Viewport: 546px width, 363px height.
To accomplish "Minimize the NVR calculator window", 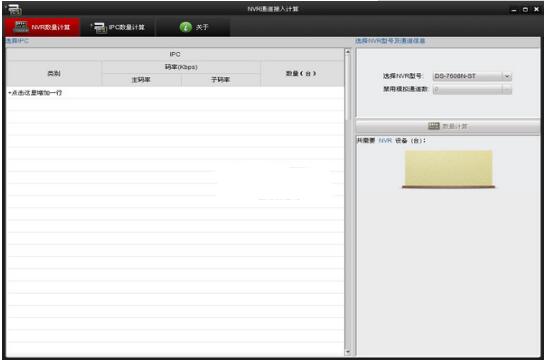I will pyautogui.click(x=514, y=10).
